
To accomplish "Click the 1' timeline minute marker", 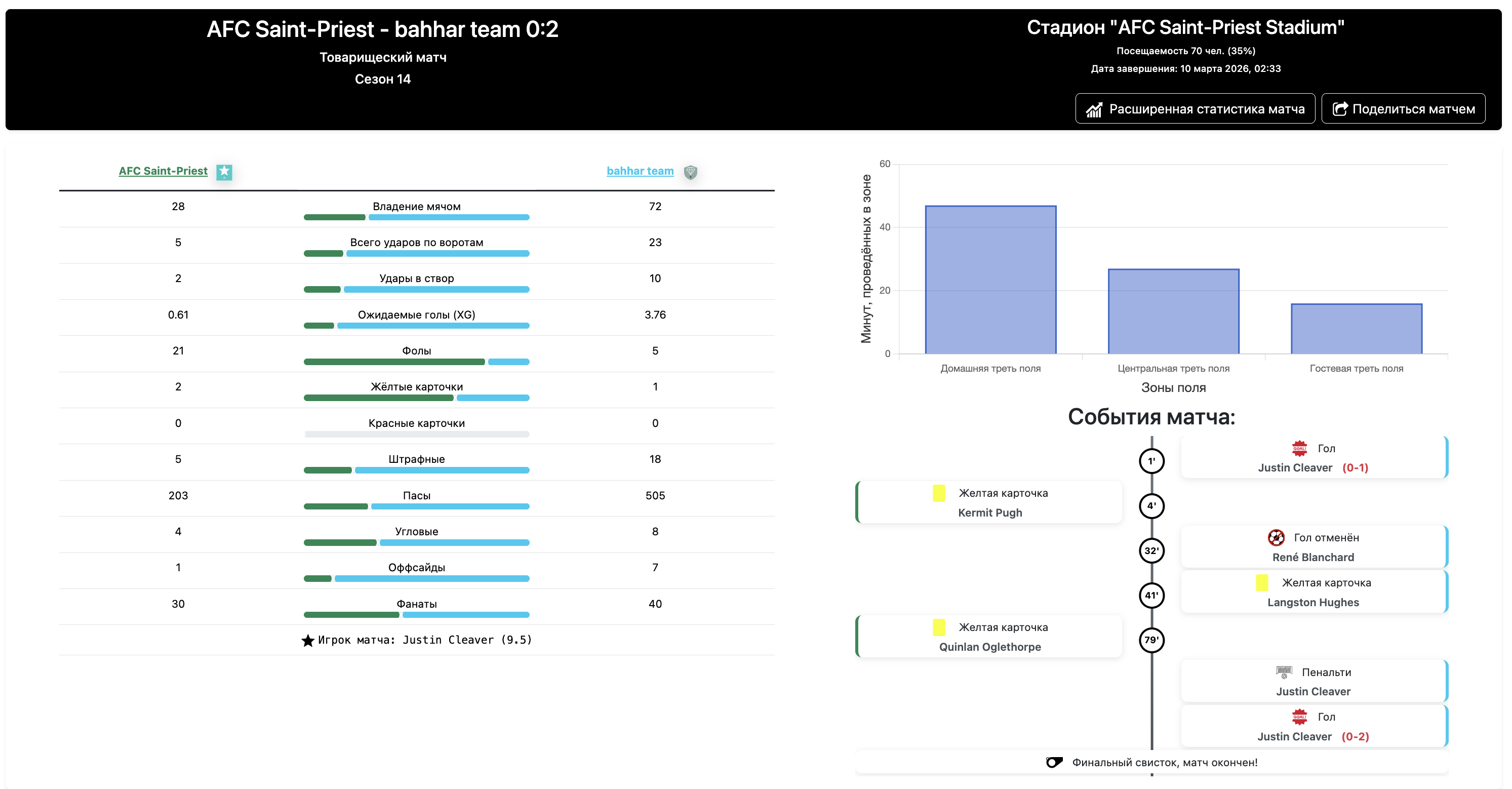I will (1151, 461).
